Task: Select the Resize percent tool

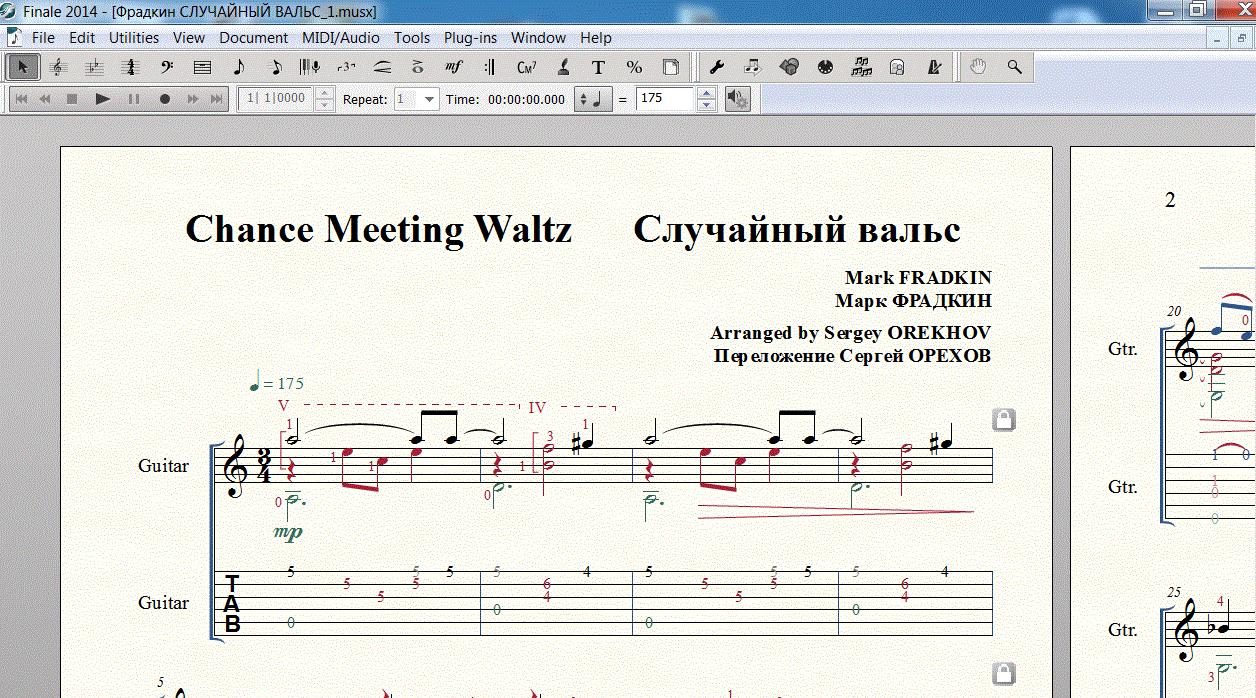Action: (x=634, y=67)
